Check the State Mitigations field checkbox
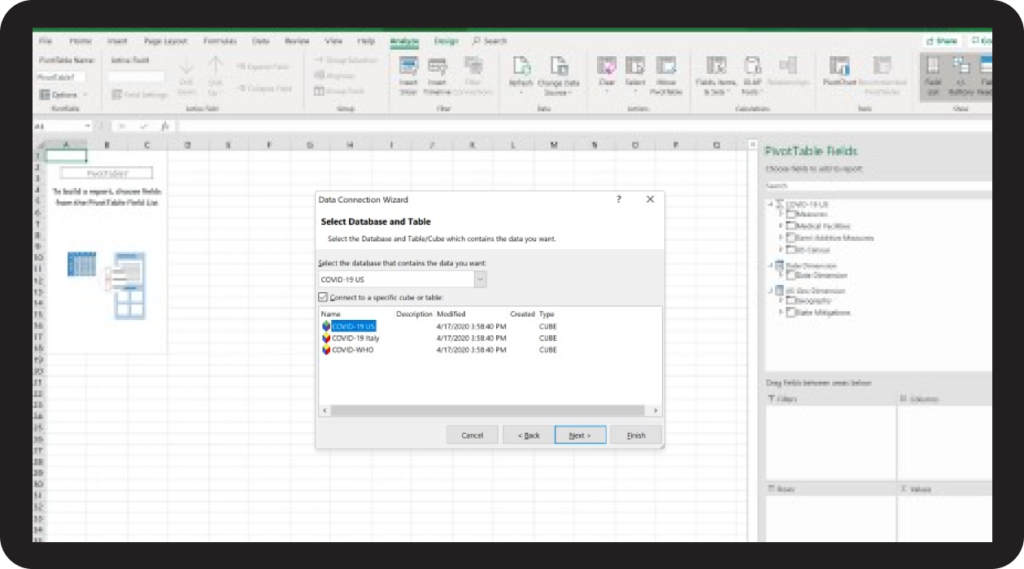 click(x=791, y=312)
